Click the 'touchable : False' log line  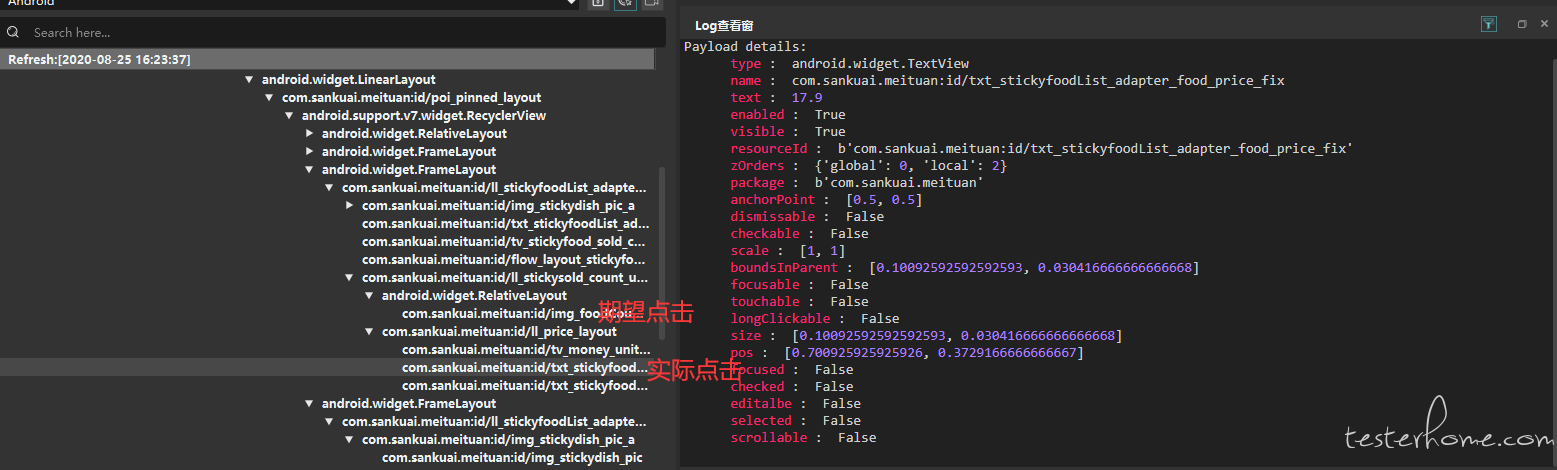pos(799,301)
